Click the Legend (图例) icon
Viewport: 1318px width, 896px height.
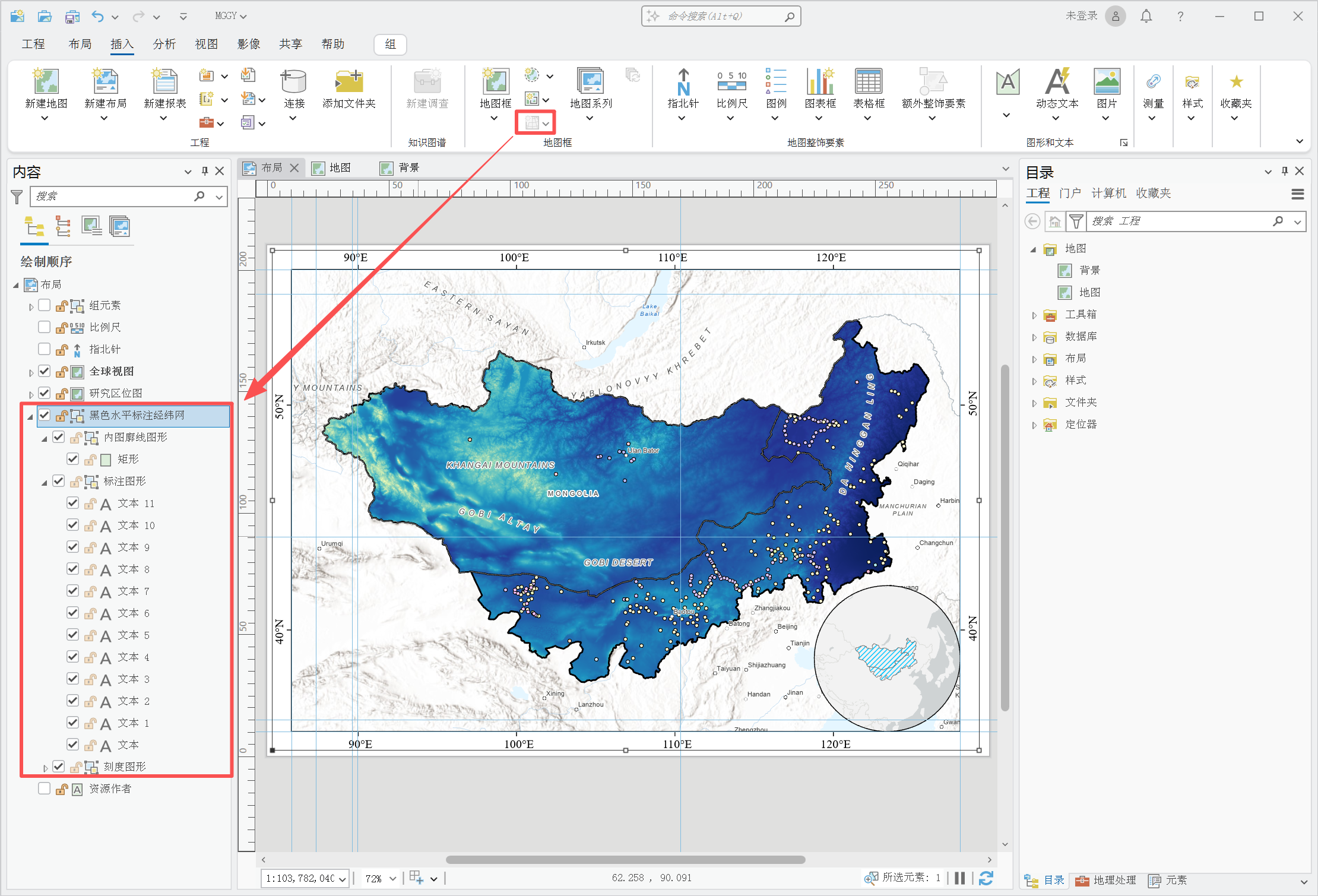[775, 83]
